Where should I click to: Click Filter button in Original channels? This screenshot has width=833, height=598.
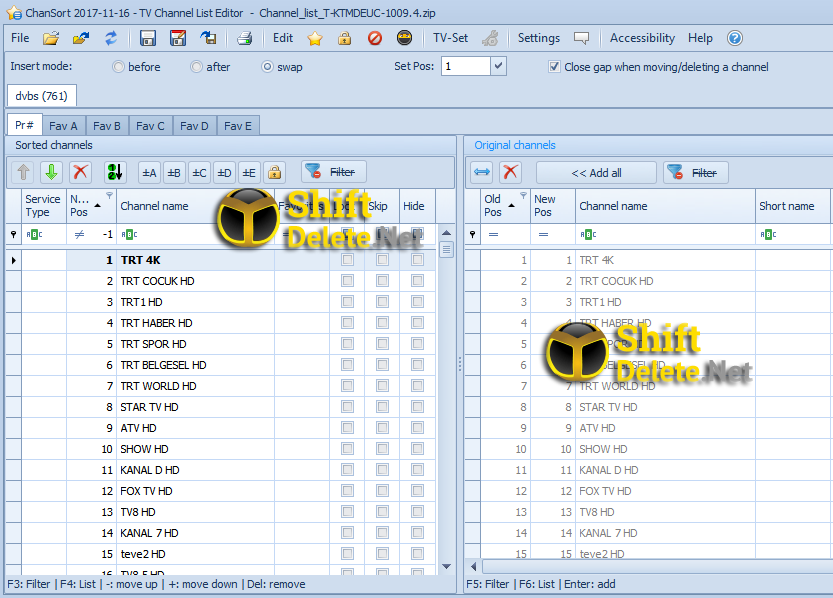(x=696, y=173)
